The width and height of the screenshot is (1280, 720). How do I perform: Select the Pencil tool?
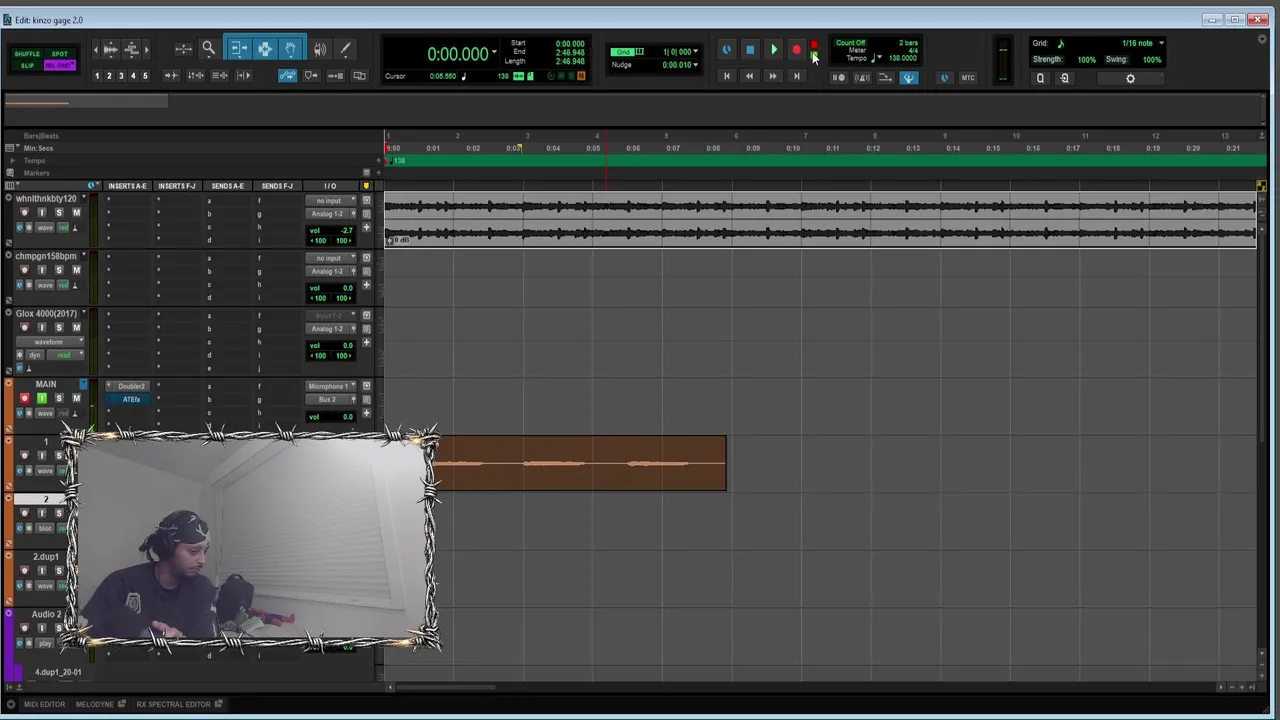click(x=345, y=49)
